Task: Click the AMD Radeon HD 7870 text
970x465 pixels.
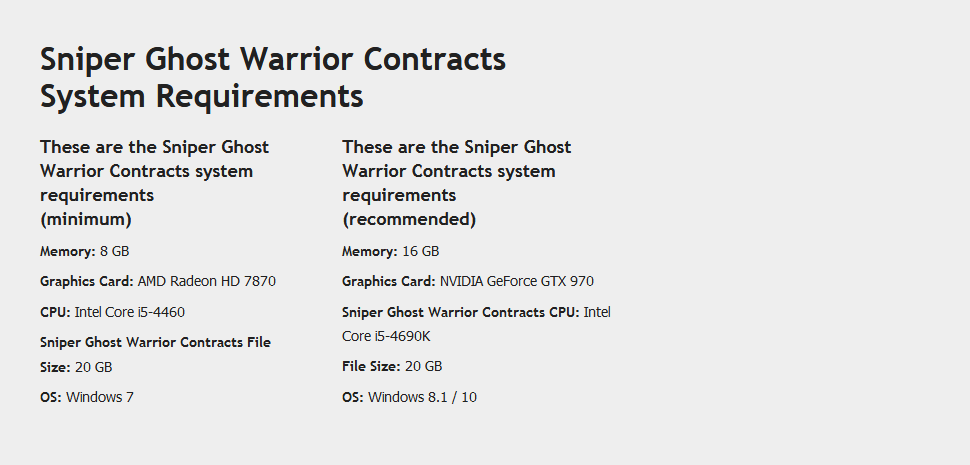Action: [x=206, y=281]
